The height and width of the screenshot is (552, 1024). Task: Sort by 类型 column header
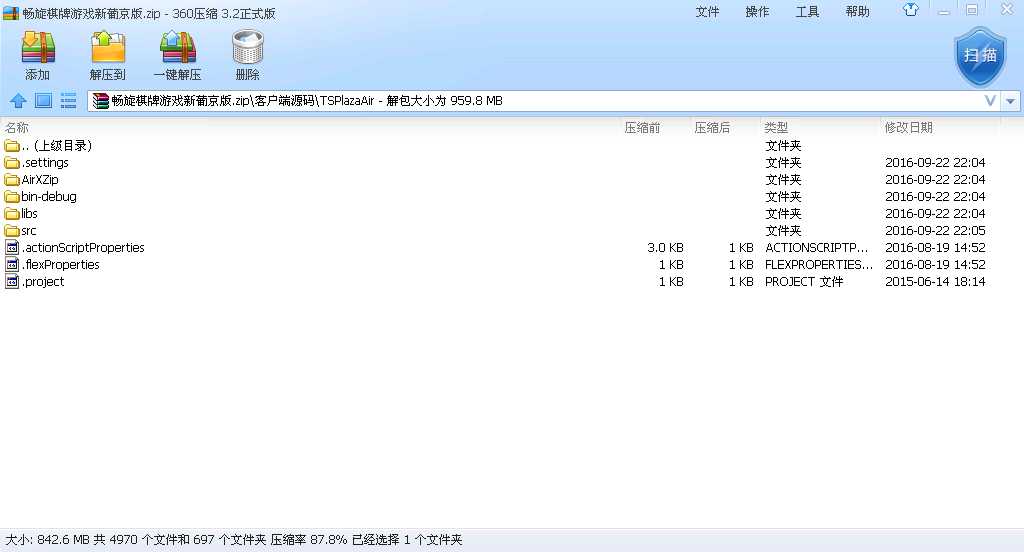pyautogui.click(x=776, y=127)
